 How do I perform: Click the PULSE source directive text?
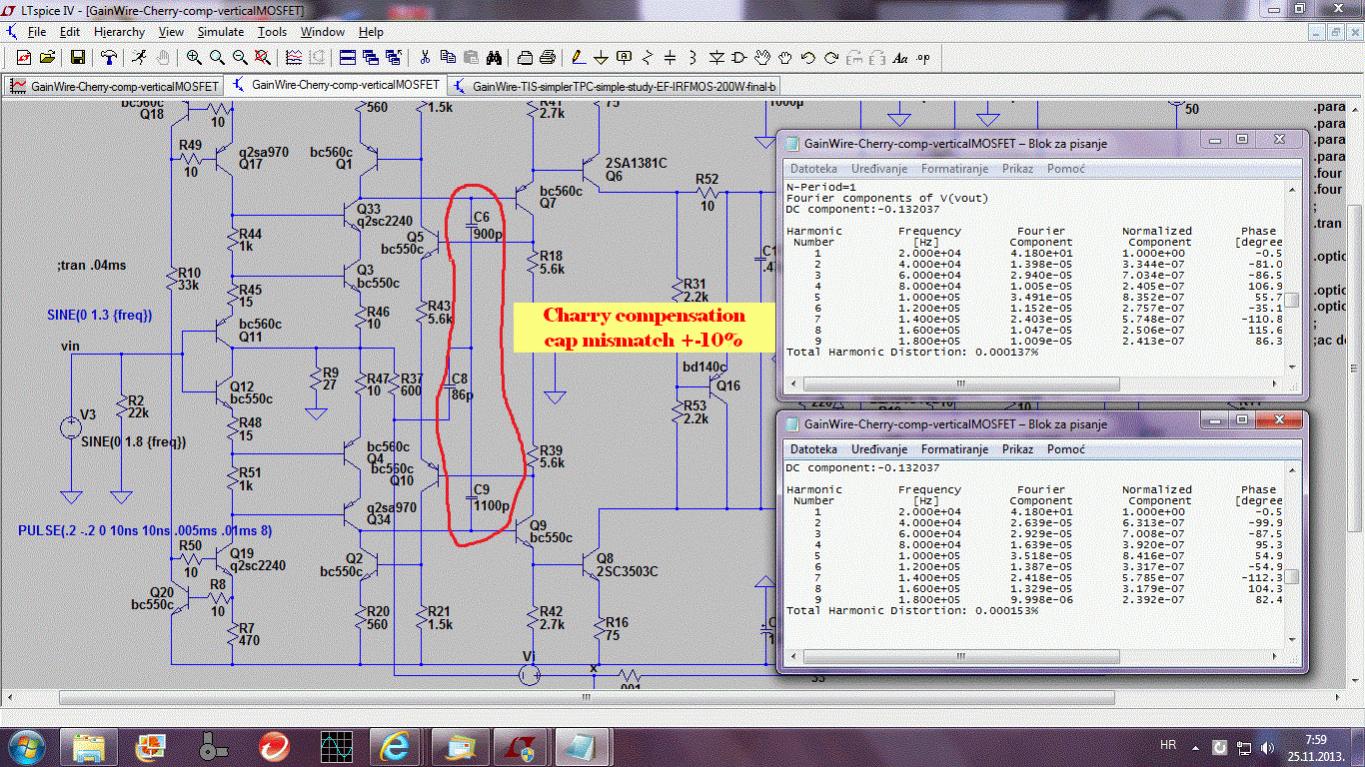145,530
